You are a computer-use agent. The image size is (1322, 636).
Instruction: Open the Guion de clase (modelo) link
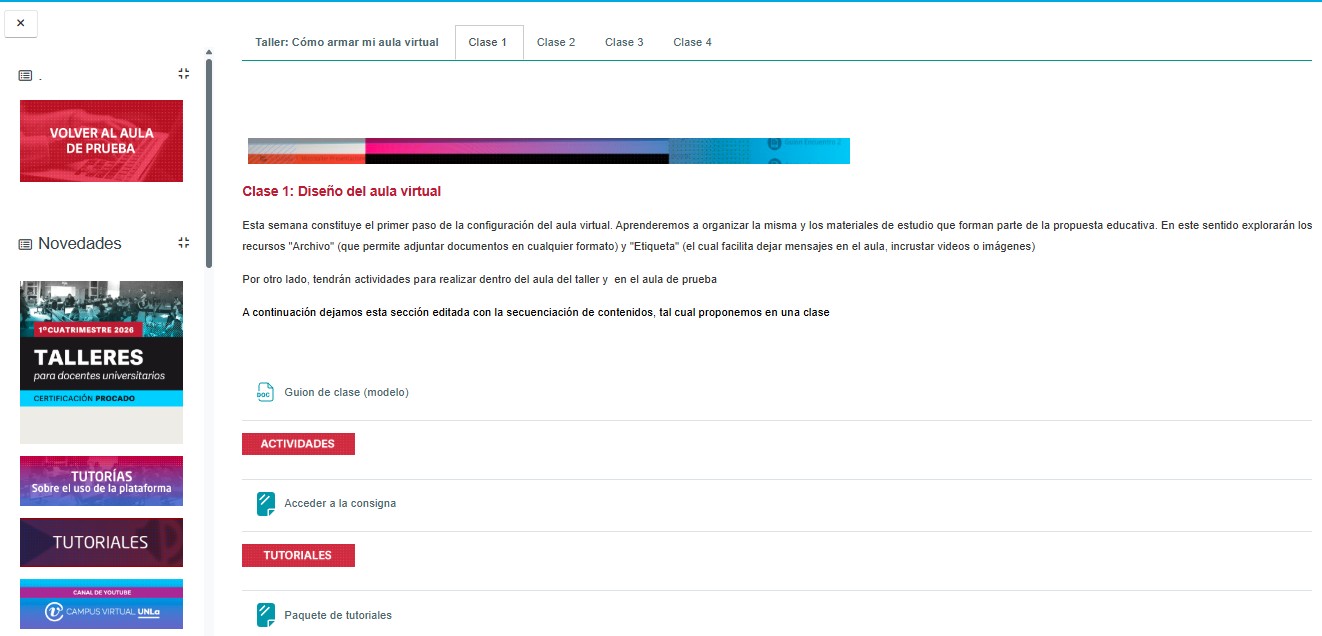pos(346,392)
